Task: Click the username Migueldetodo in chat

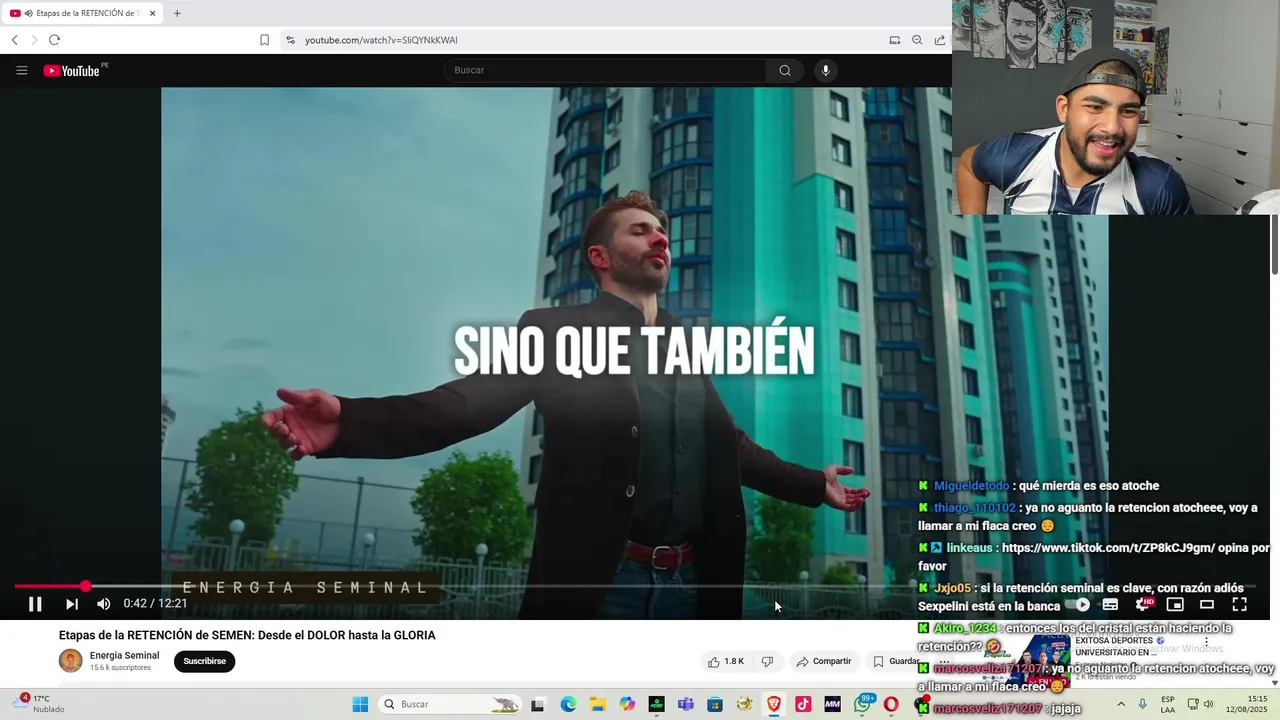Action: [971, 486]
